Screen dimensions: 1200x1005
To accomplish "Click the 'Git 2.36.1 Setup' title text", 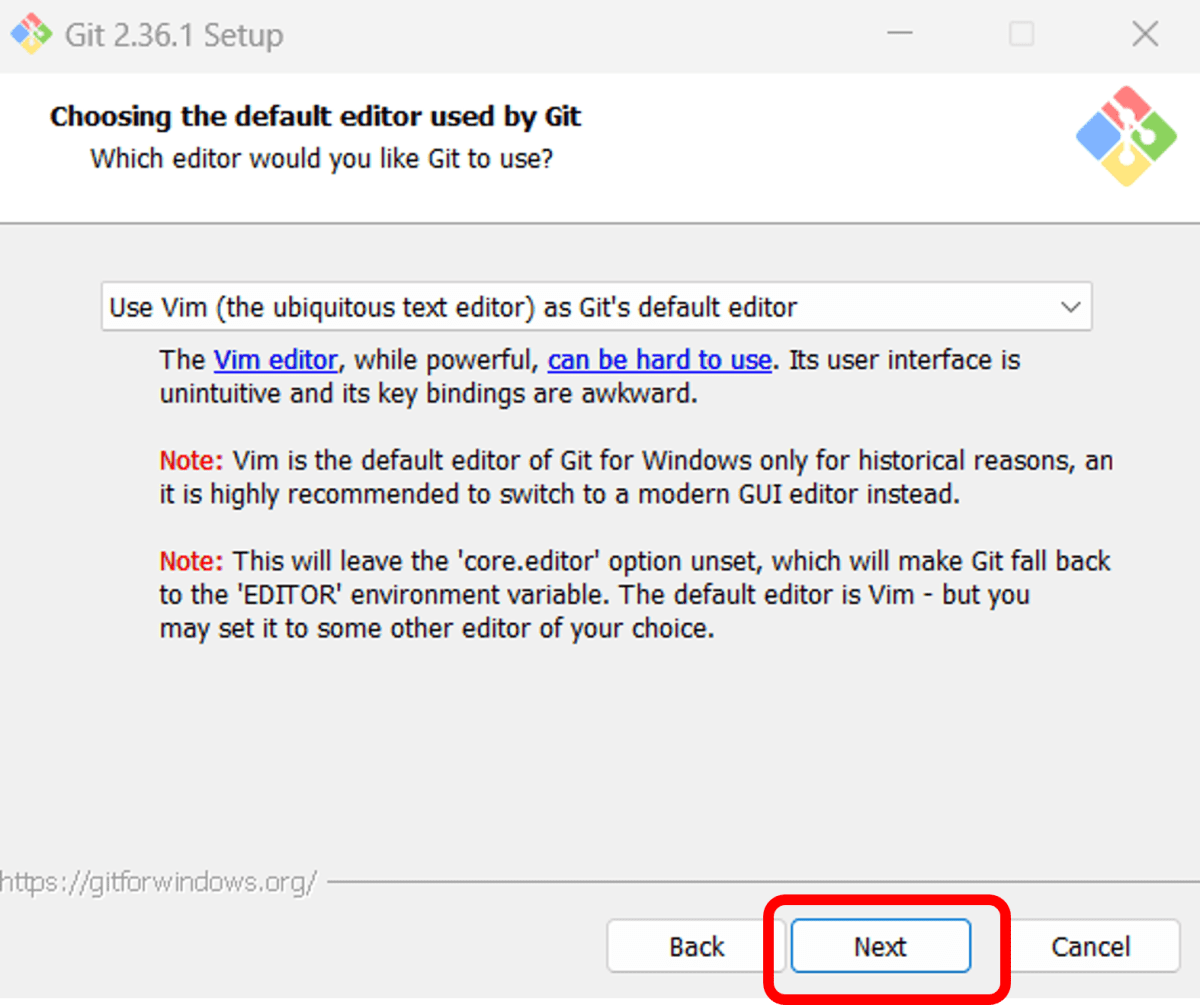I will pyautogui.click(x=174, y=35).
